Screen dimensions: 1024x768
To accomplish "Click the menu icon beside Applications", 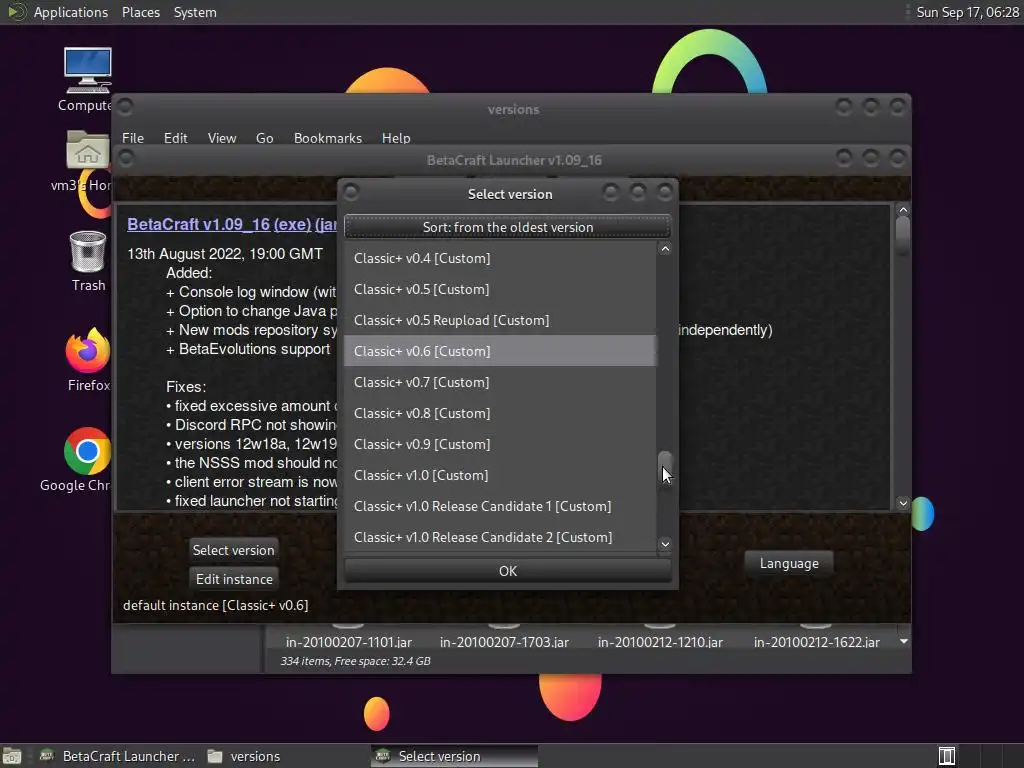I will point(16,12).
